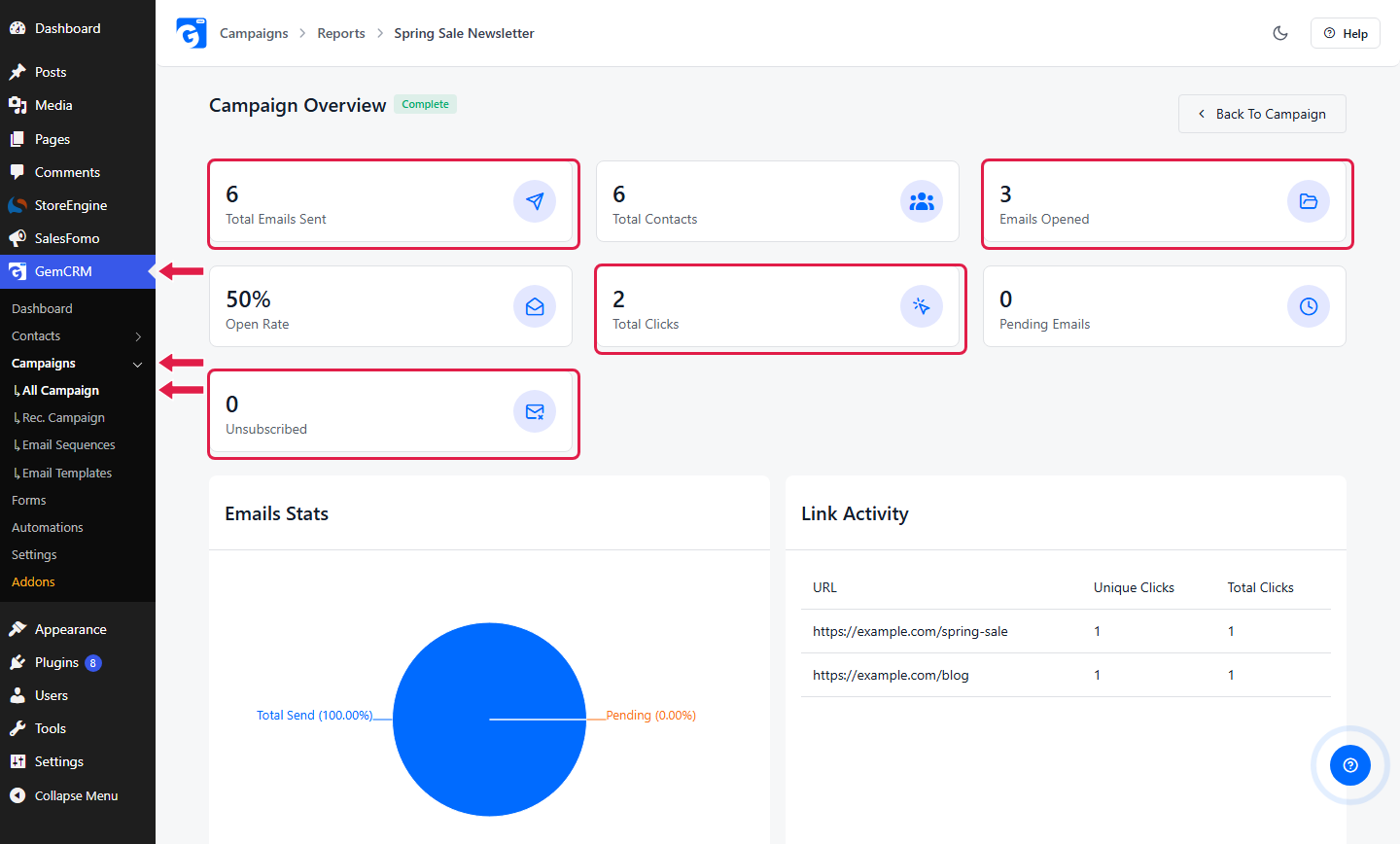Click the open folder icon in Emails Opened
Screen dimensions: 1400x844
[x=1309, y=201]
